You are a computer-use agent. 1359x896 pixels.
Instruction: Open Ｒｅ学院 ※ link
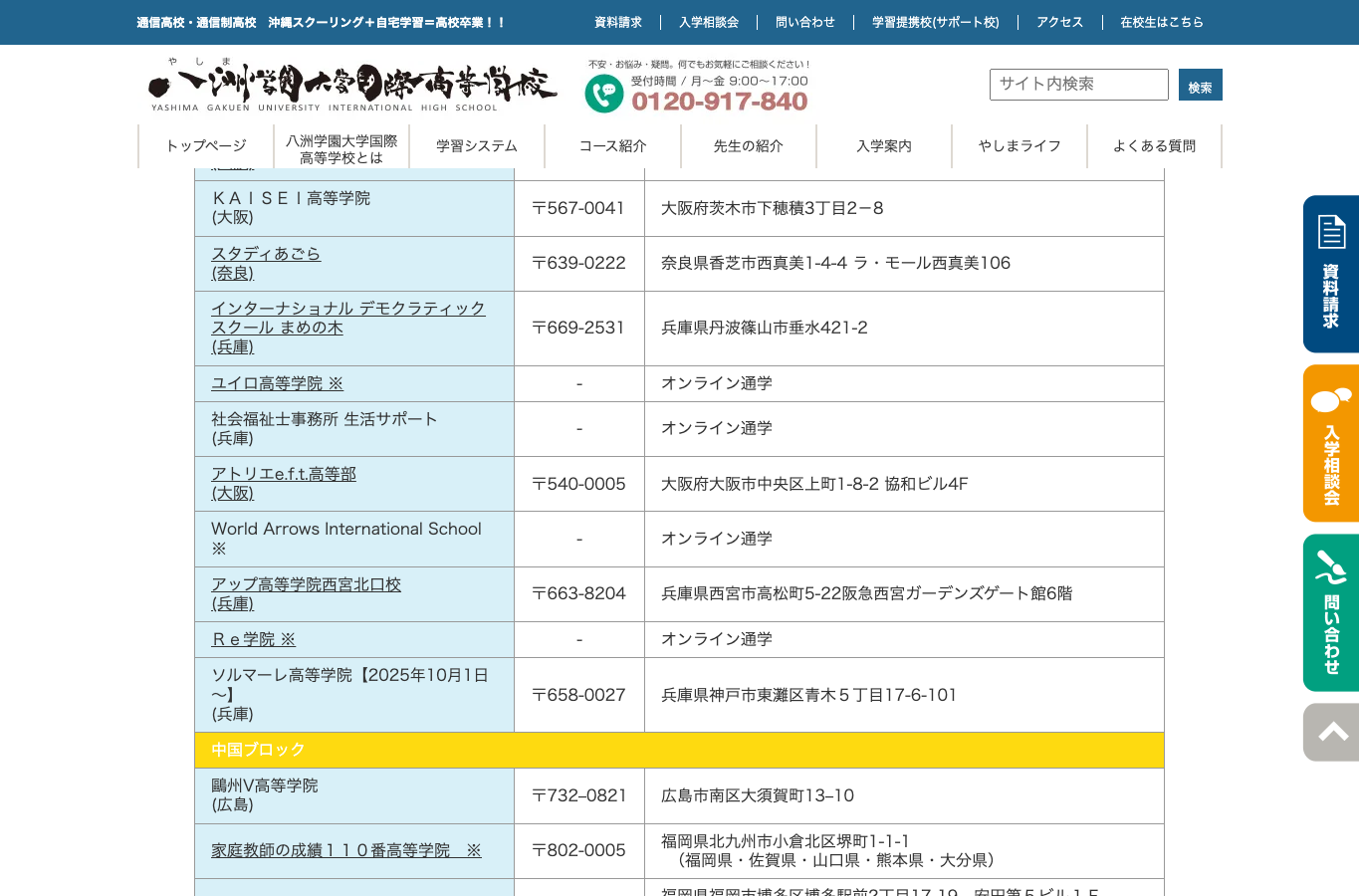[254, 639]
